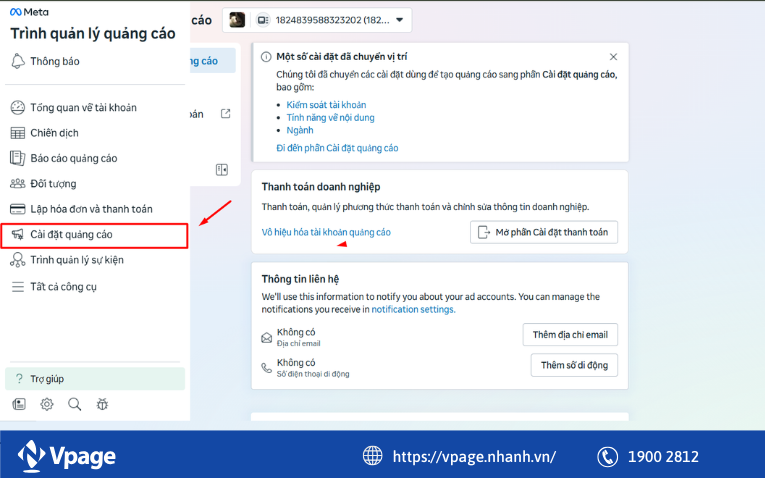This screenshot has height=478, width=765.
Task: Click the question mark help icon
Action: click(19, 378)
